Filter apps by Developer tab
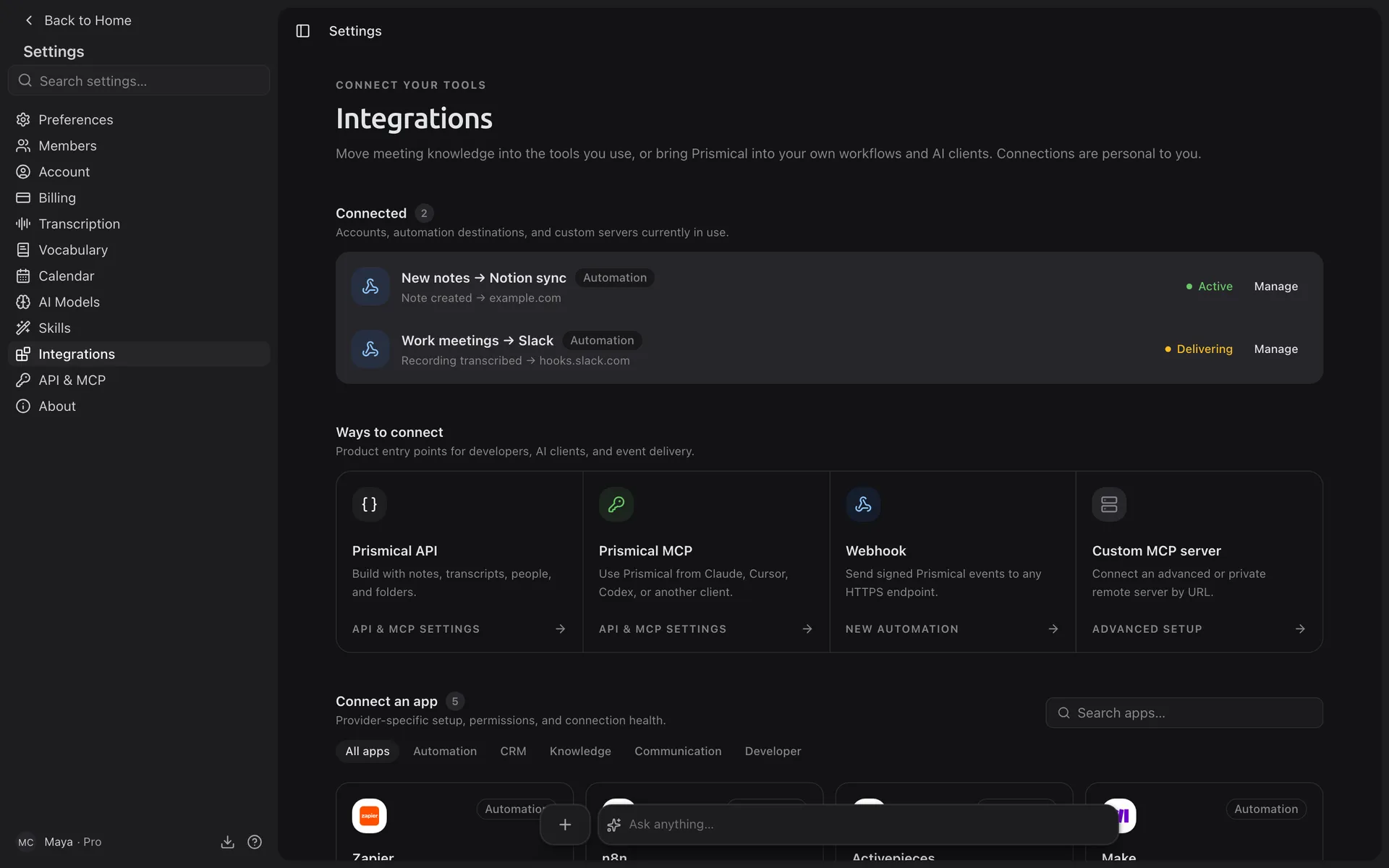This screenshot has width=1389, height=868. [x=773, y=751]
